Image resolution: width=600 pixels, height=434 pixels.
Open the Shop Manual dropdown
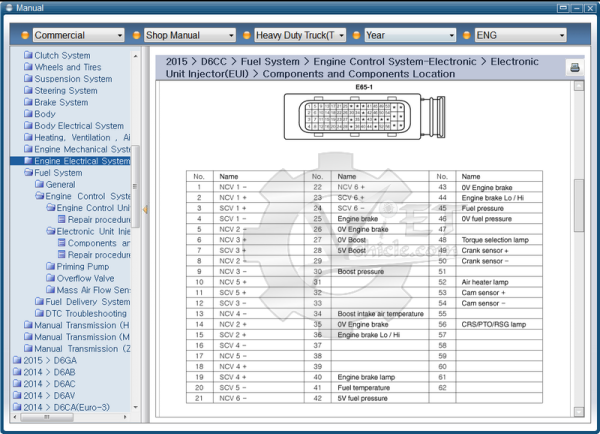pos(230,35)
